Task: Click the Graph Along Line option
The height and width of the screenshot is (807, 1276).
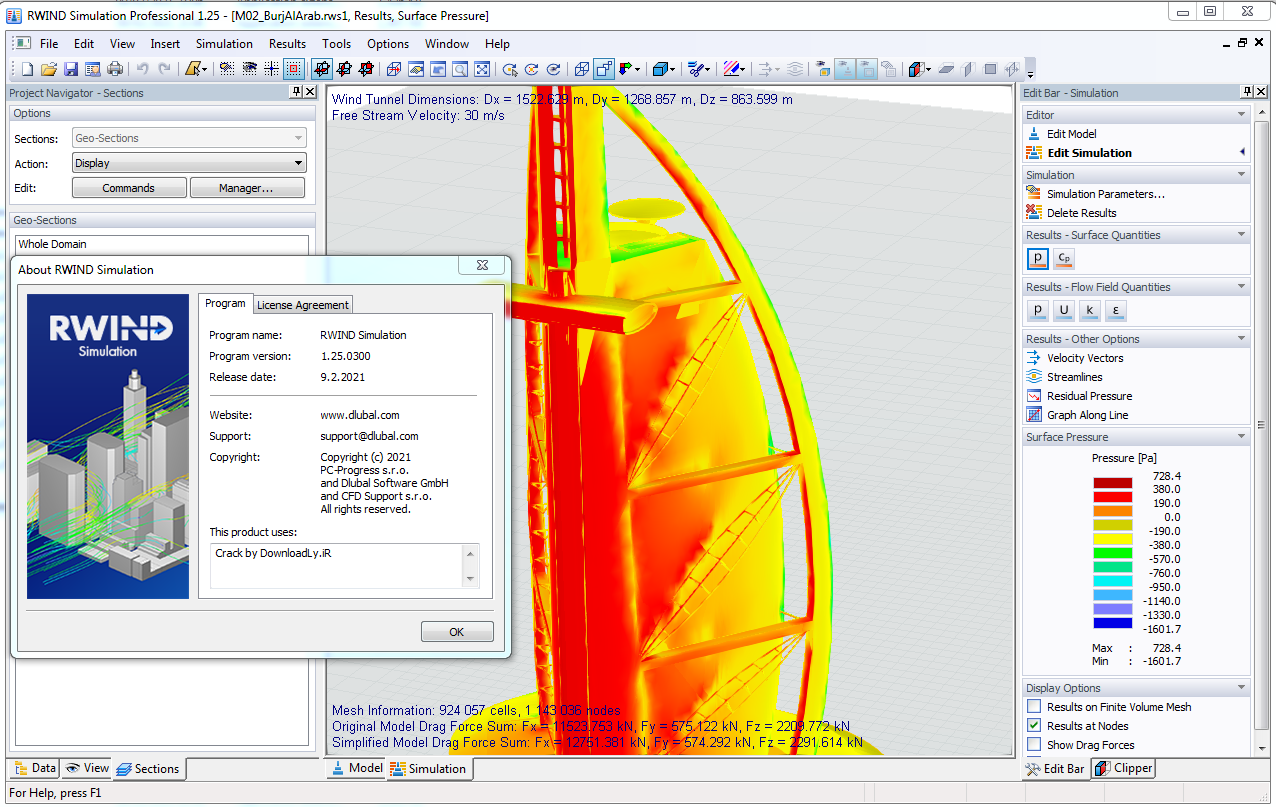Action: 1088,415
